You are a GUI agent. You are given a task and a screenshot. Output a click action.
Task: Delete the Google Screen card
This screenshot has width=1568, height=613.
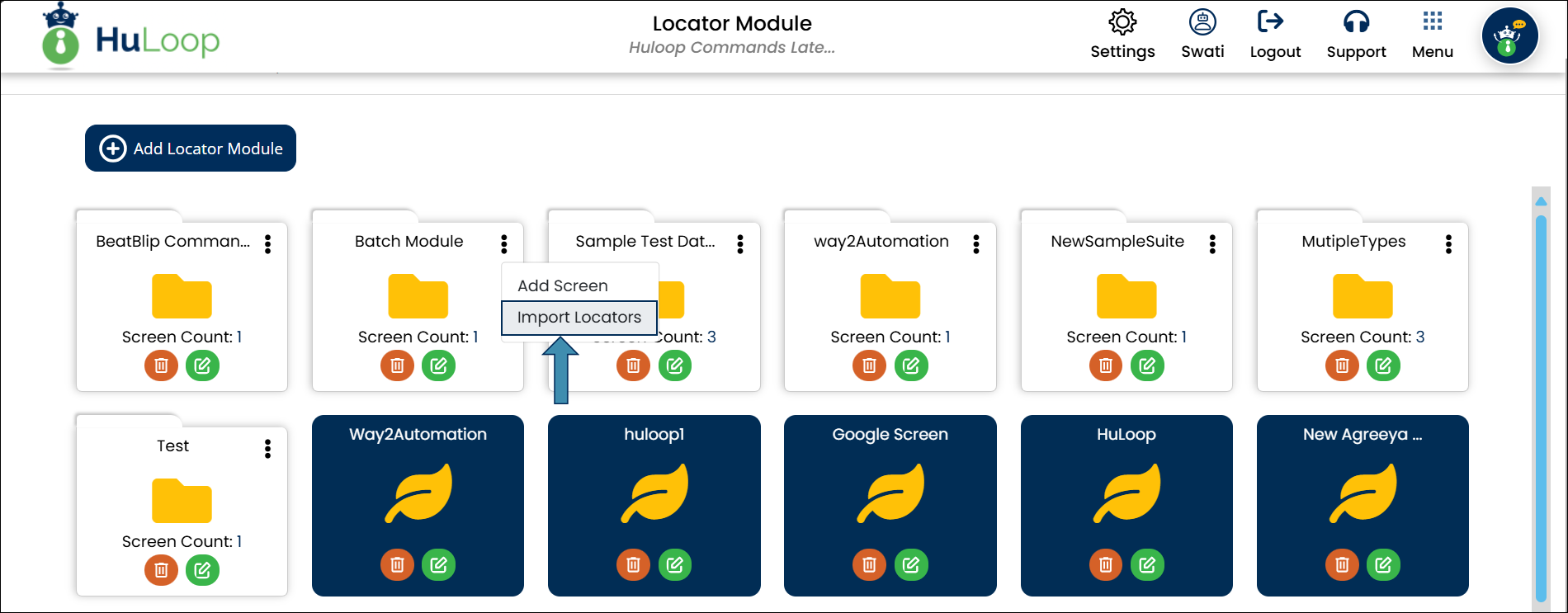[x=870, y=564]
